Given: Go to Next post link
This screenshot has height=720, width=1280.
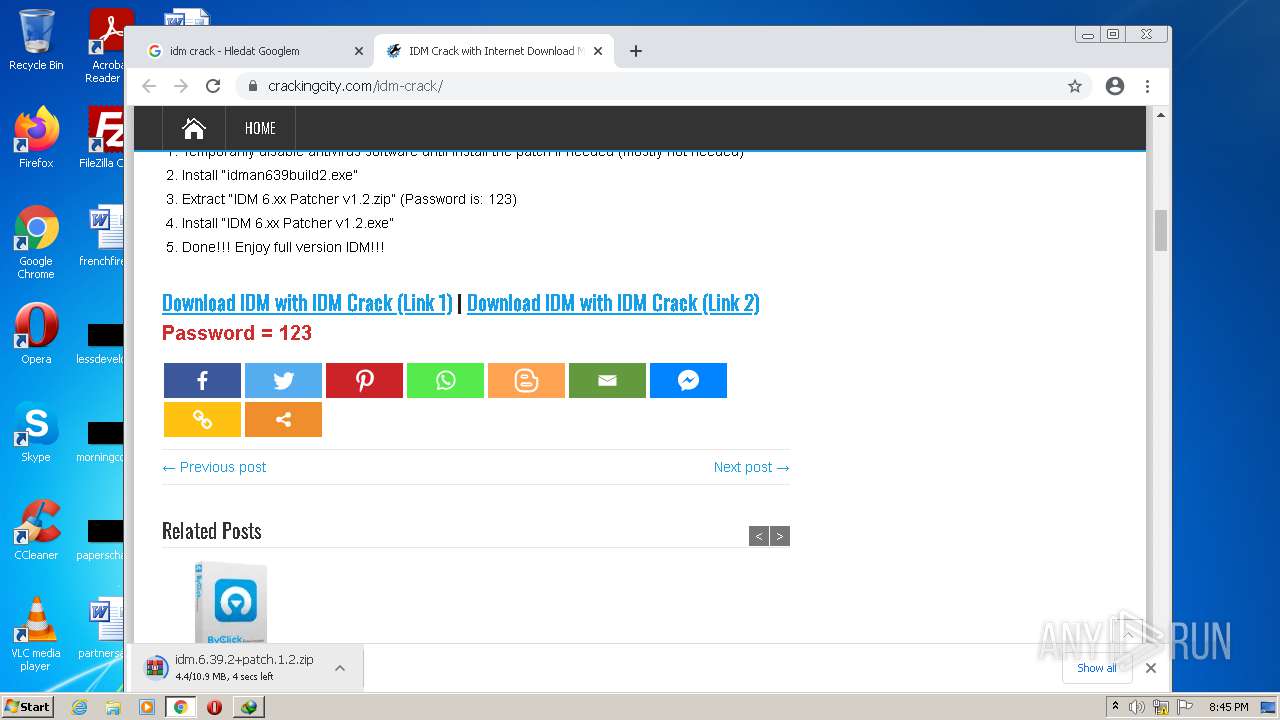Looking at the screenshot, I should tap(751, 467).
